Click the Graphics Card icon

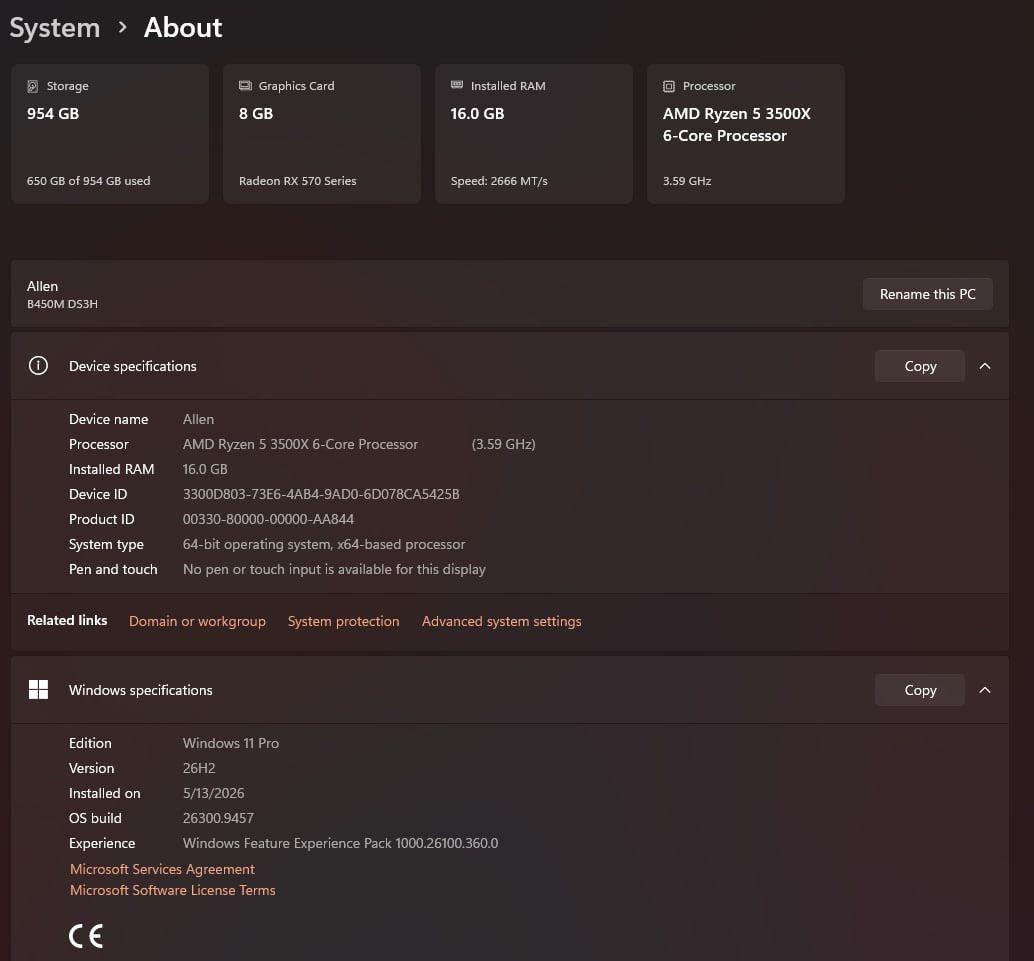coord(245,86)
